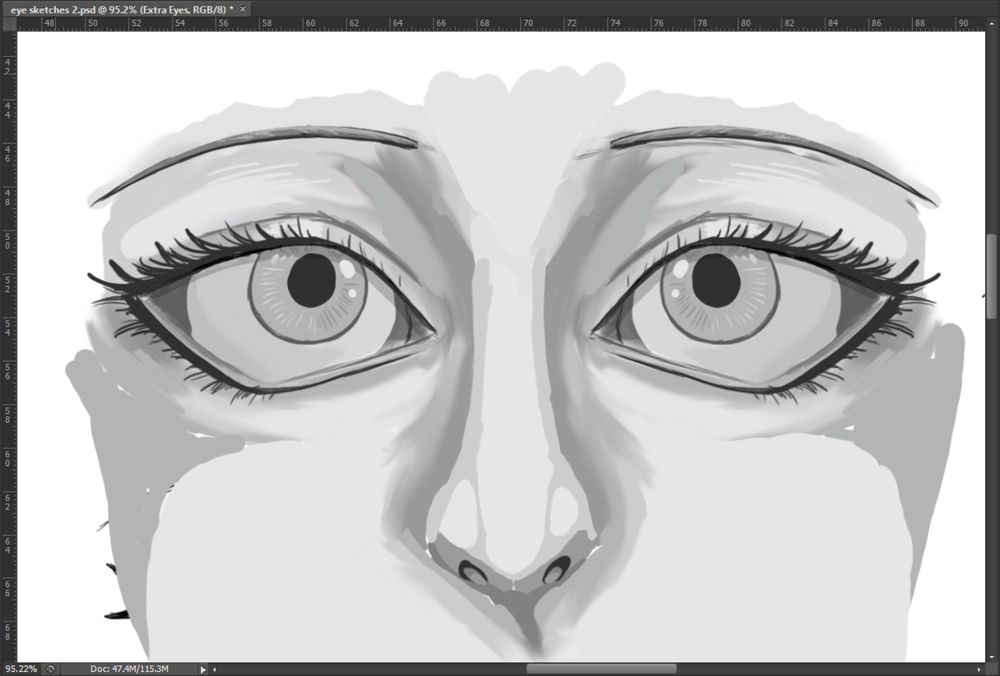Click the right nostril on the nose
The image size is (1000, 676).
(555, 570)
